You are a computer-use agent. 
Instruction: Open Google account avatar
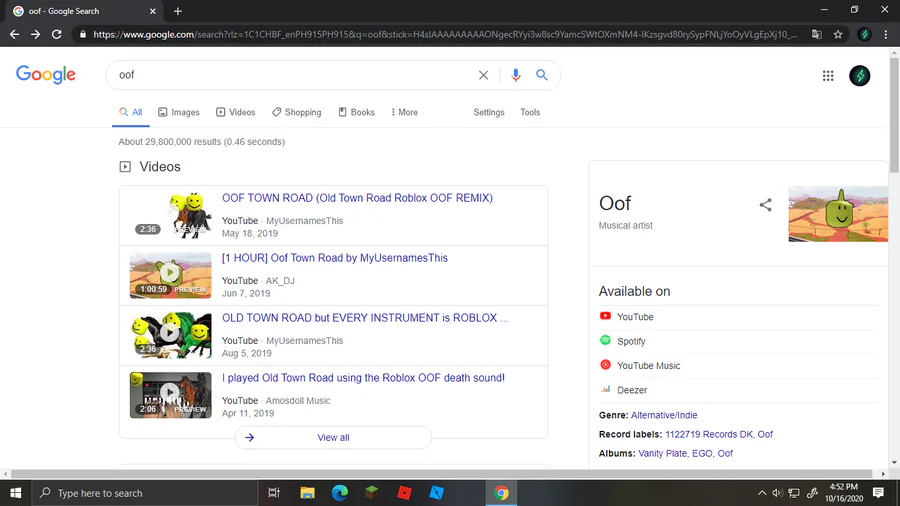[x=859, y=76]
